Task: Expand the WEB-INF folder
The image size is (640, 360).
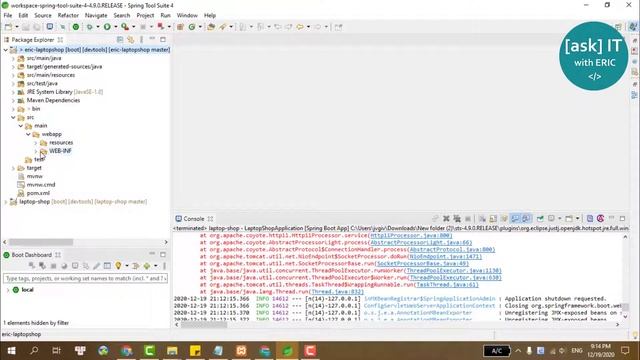Action: tap(36, 151)
